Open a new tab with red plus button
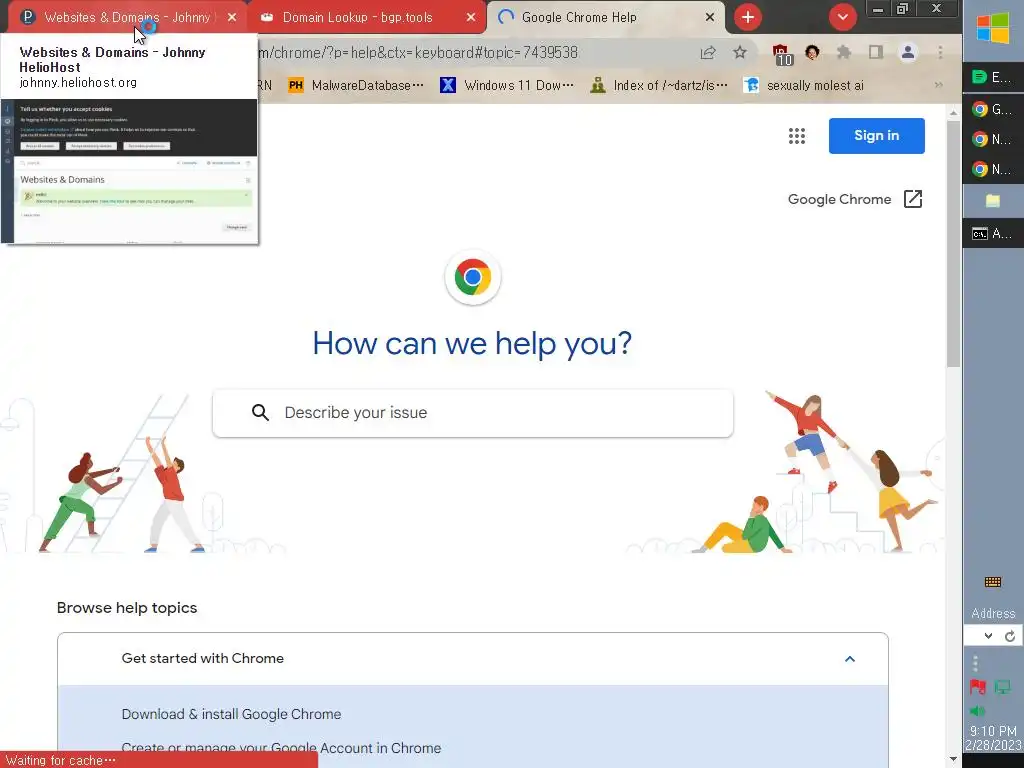1024x768 pixels. [748, 17]
